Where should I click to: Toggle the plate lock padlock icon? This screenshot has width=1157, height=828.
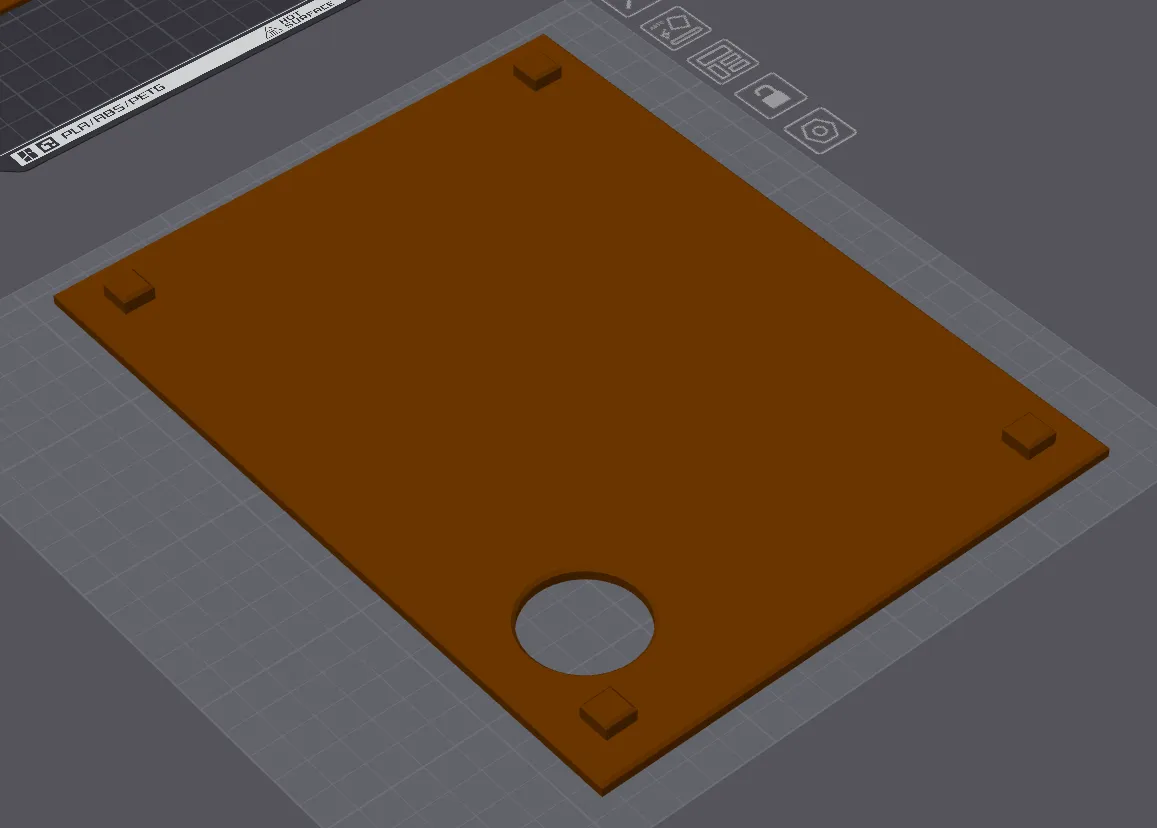point(770,96)
